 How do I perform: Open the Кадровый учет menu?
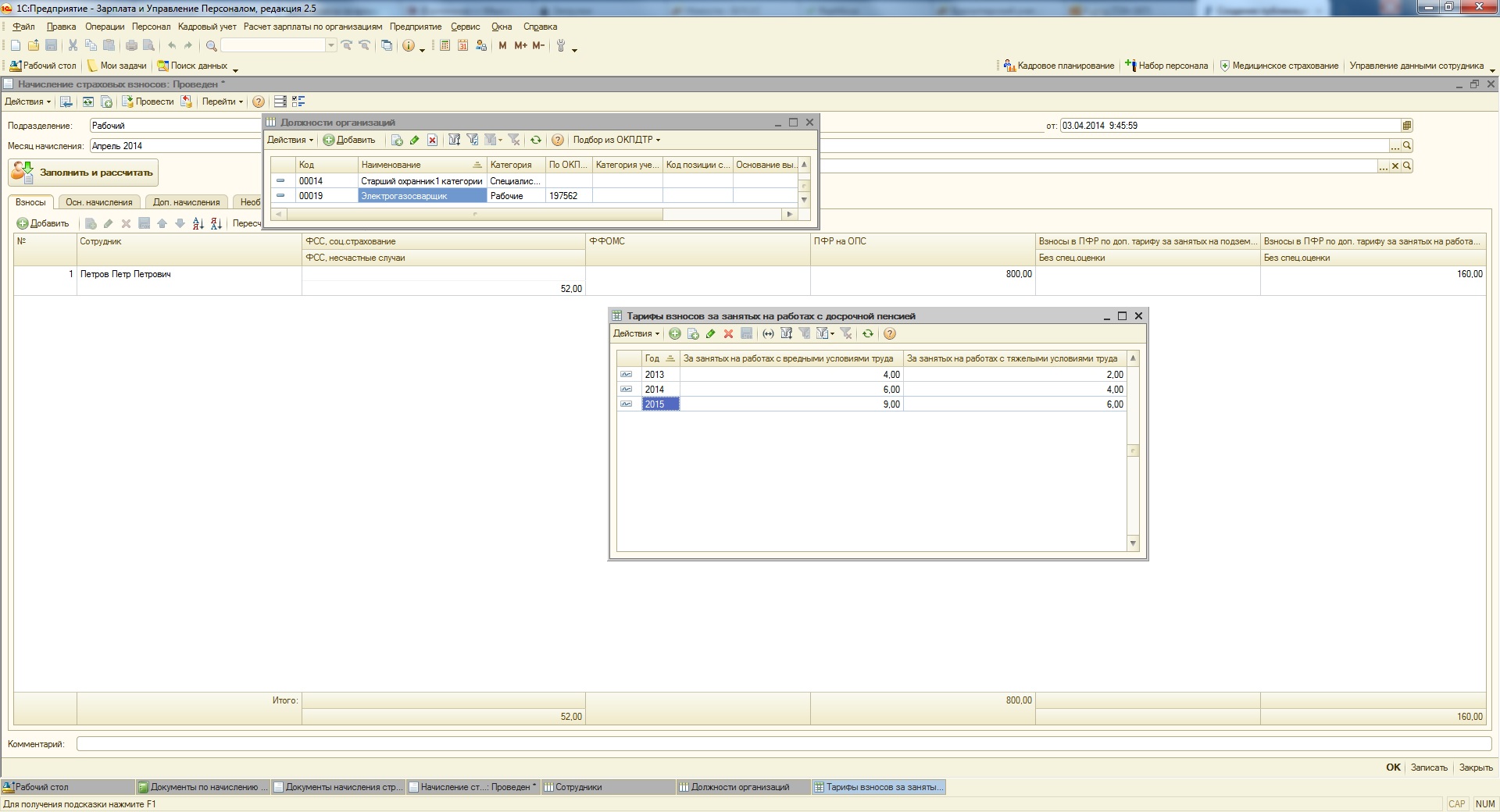point(207,27)
